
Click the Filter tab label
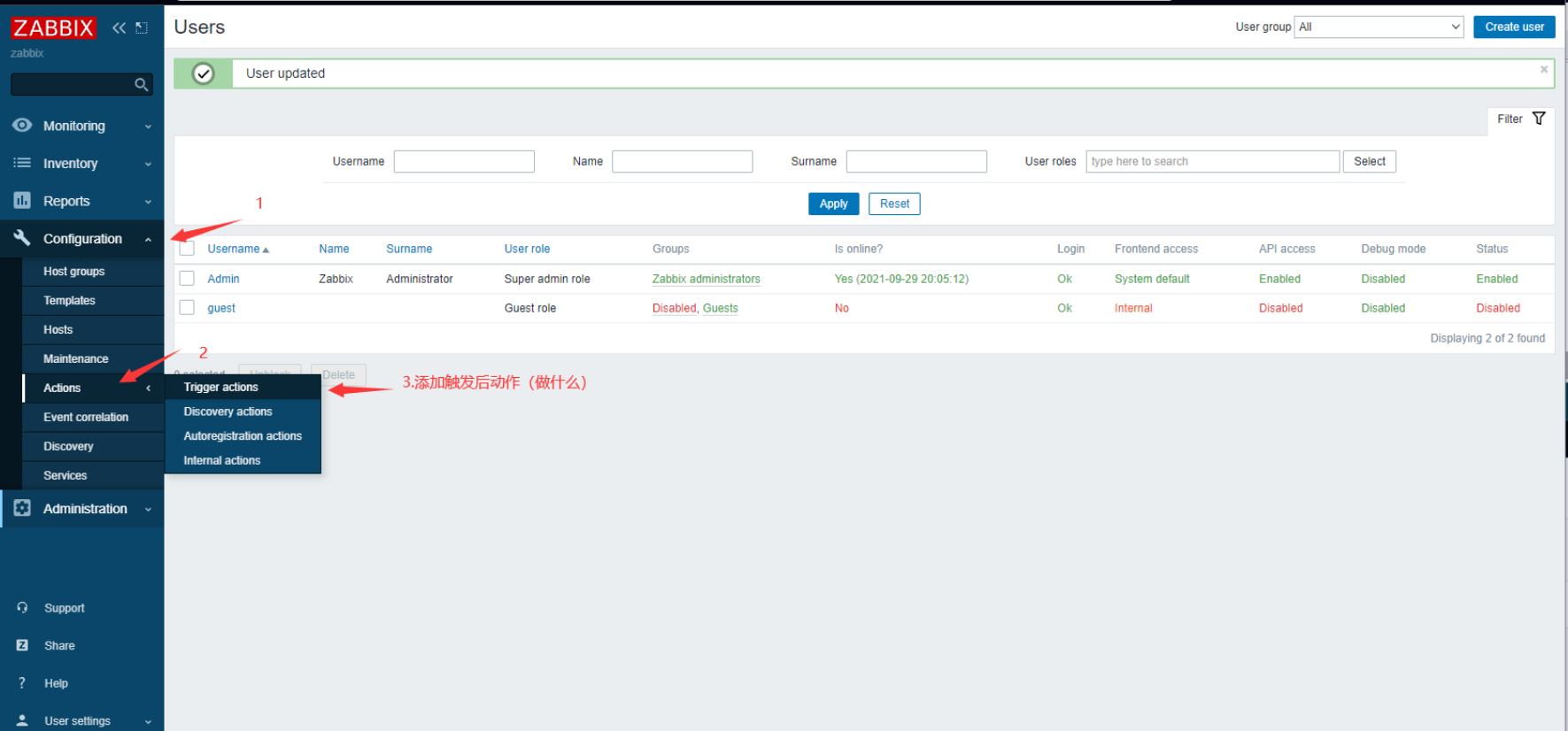1510,119
